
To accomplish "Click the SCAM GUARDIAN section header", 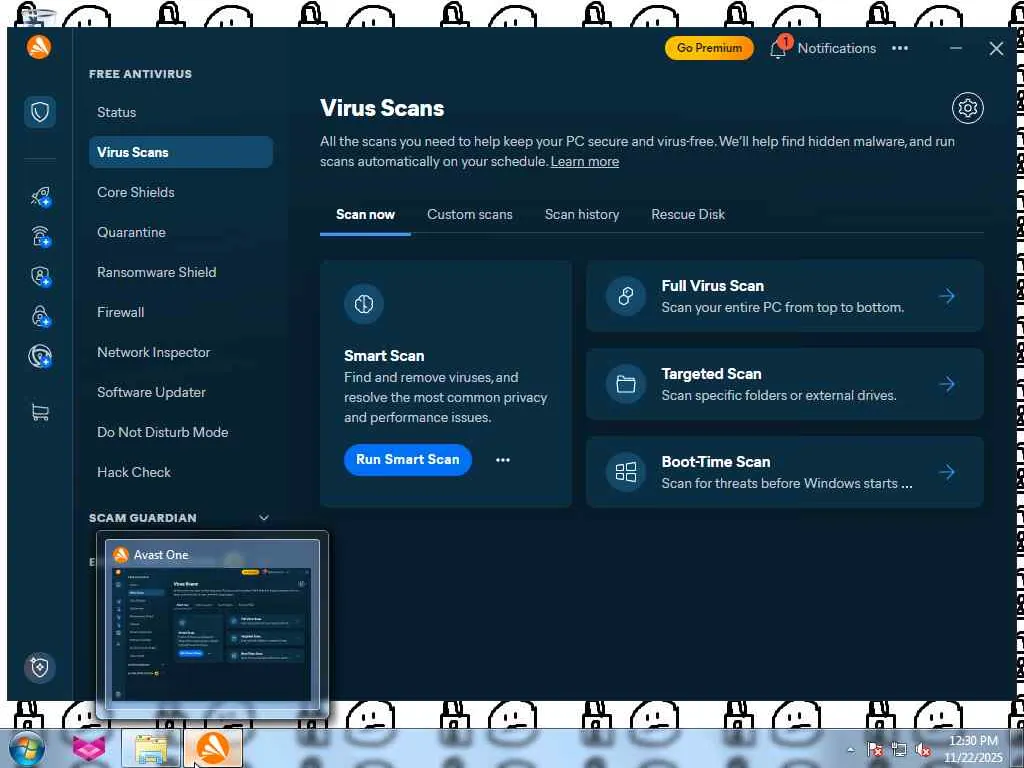I will (142, 518).
